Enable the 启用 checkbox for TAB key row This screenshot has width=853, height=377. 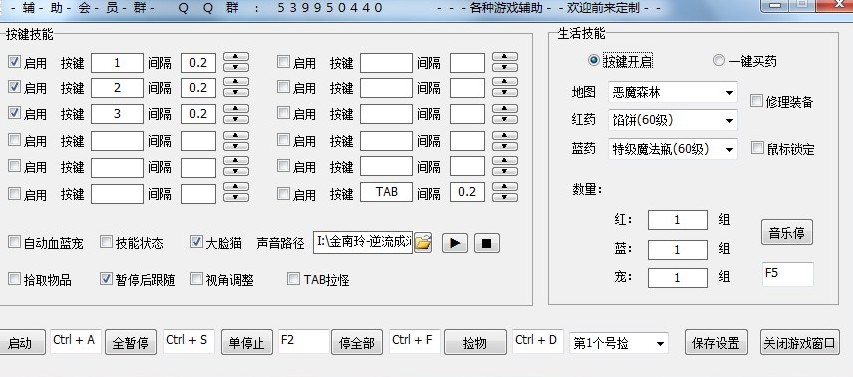(283, 193)
